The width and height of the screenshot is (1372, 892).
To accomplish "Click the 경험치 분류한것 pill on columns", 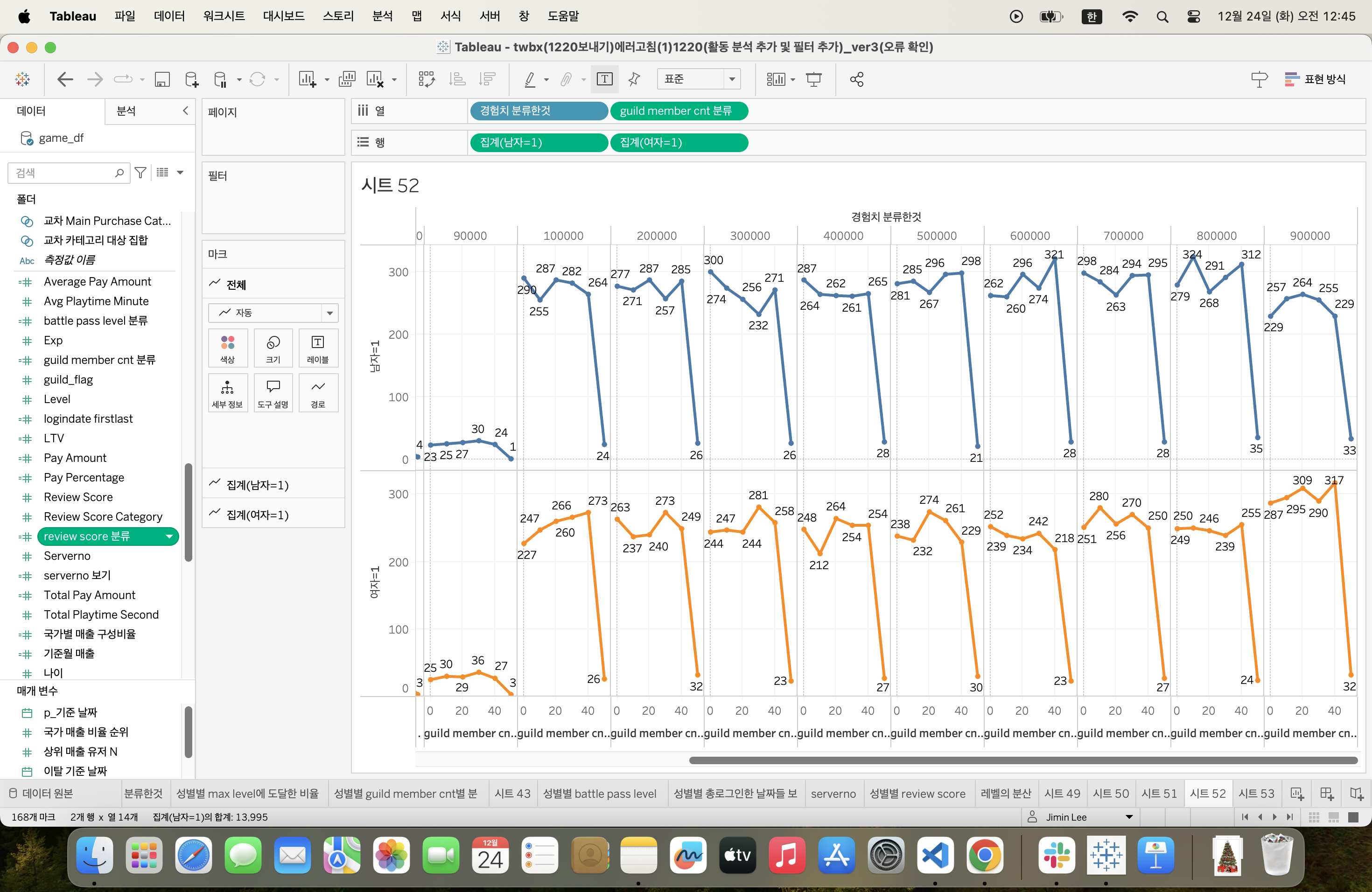I will pyautogui.click(x=539, y=111).
